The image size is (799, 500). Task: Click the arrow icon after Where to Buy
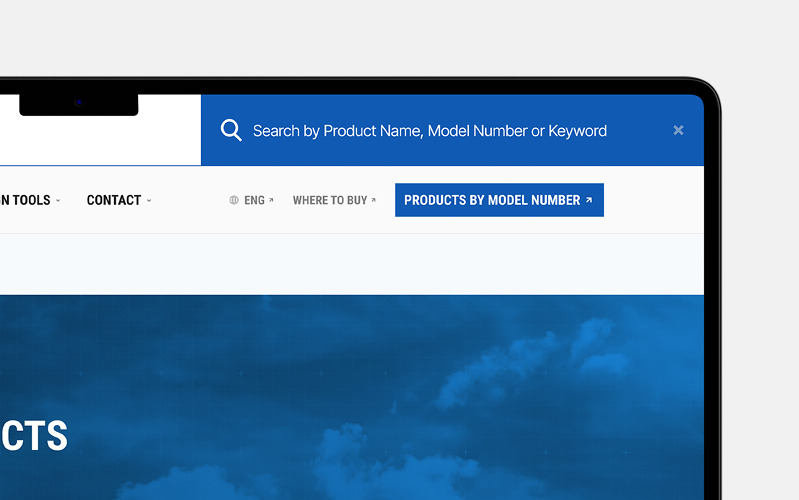pyautogui.click(x=374, y=200)
